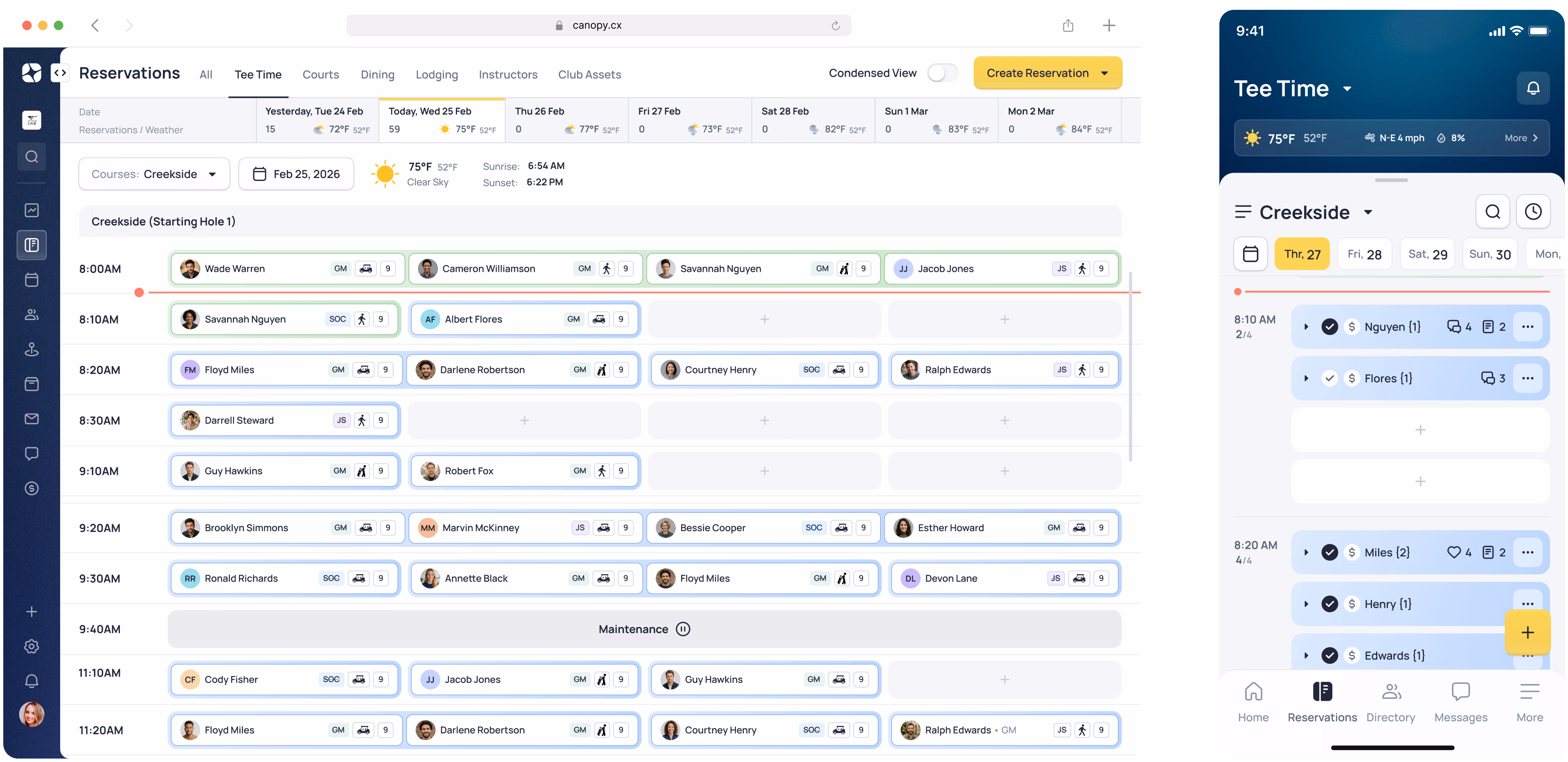
Task: Open the Tee Time dropdown in mobile header
Action: 1347,89
